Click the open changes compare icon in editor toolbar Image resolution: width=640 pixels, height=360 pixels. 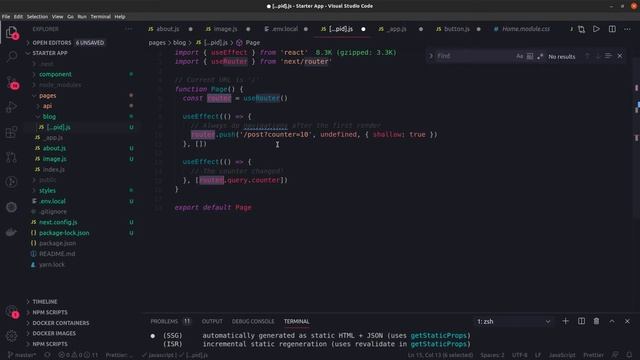(x=581, y=29)
